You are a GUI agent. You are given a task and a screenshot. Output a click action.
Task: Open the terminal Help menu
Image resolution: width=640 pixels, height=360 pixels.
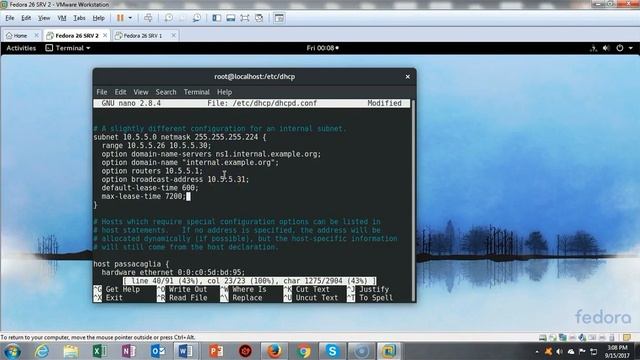tap(224, 92)
